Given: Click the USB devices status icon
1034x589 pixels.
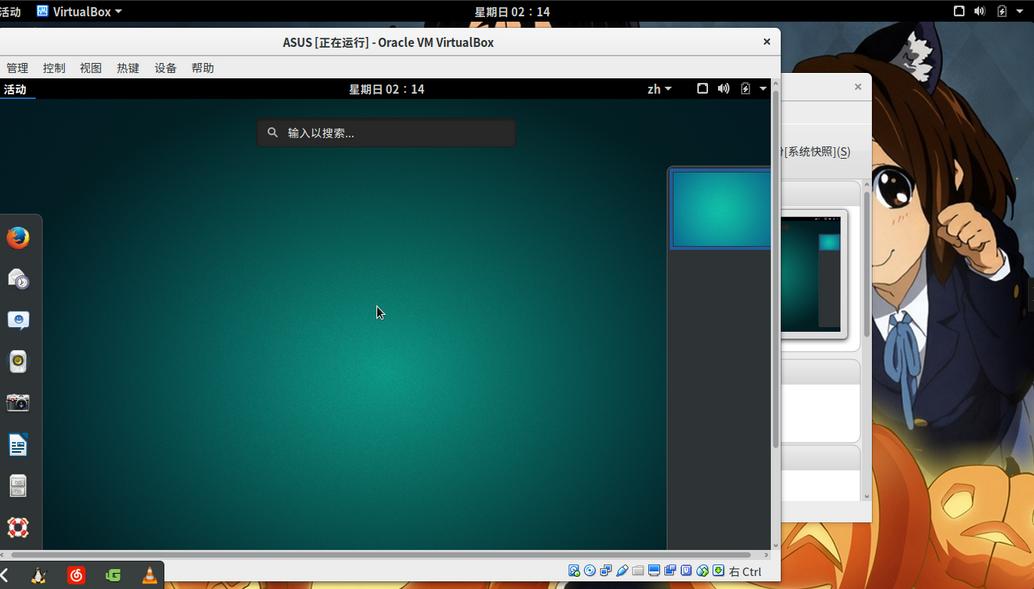Looking at the screenshot, I should [x=622, y=571].
